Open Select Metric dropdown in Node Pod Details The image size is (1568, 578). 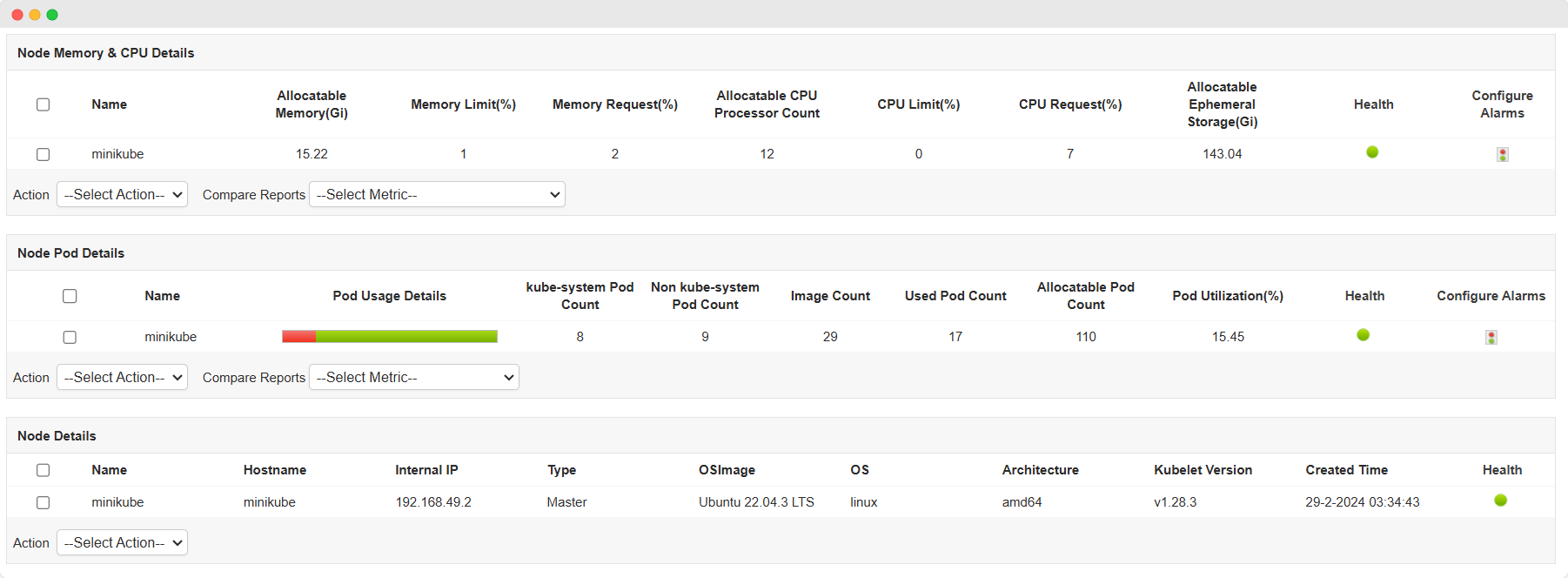coord(413,377)
